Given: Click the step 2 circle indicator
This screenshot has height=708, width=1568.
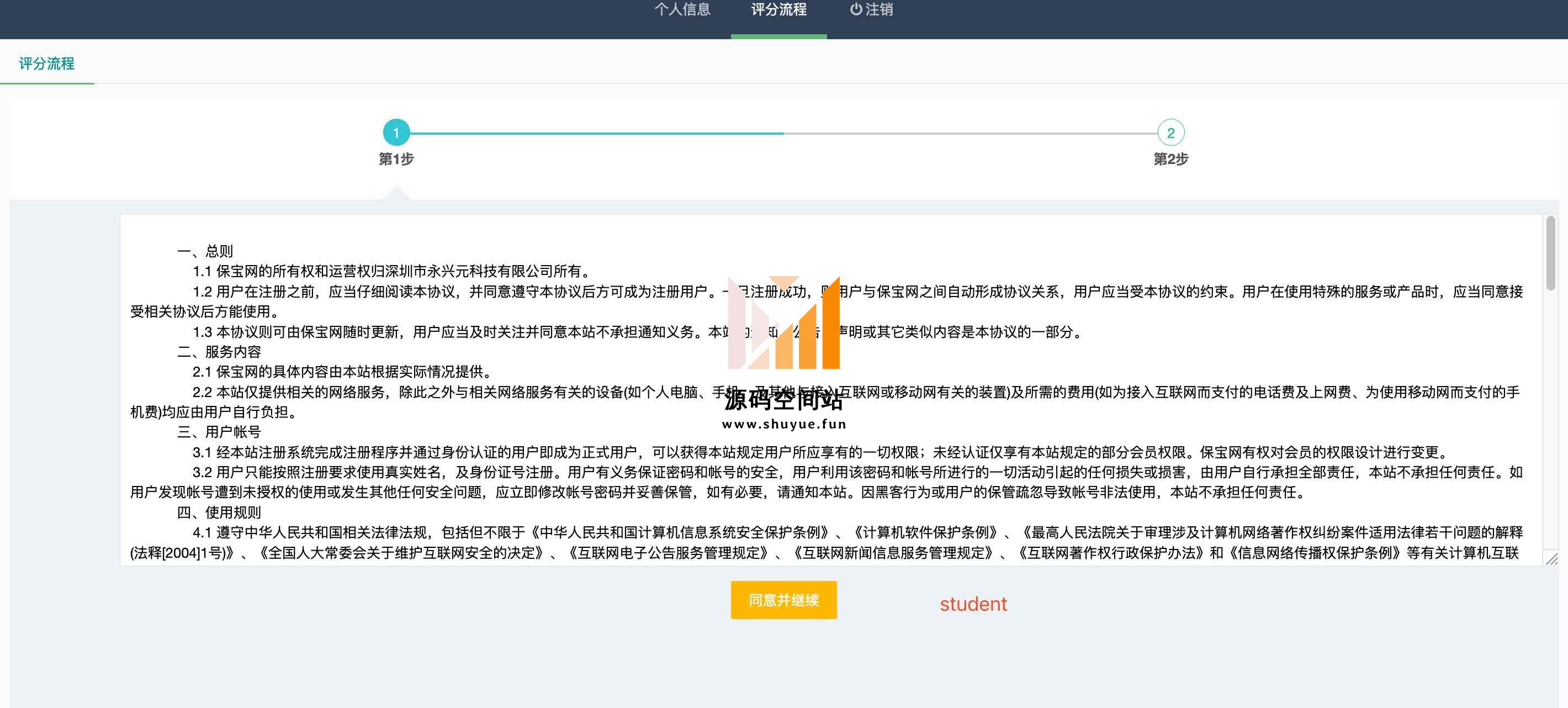Looking at the screenshot, I should pyautogui.click(x=1170, y=133).
